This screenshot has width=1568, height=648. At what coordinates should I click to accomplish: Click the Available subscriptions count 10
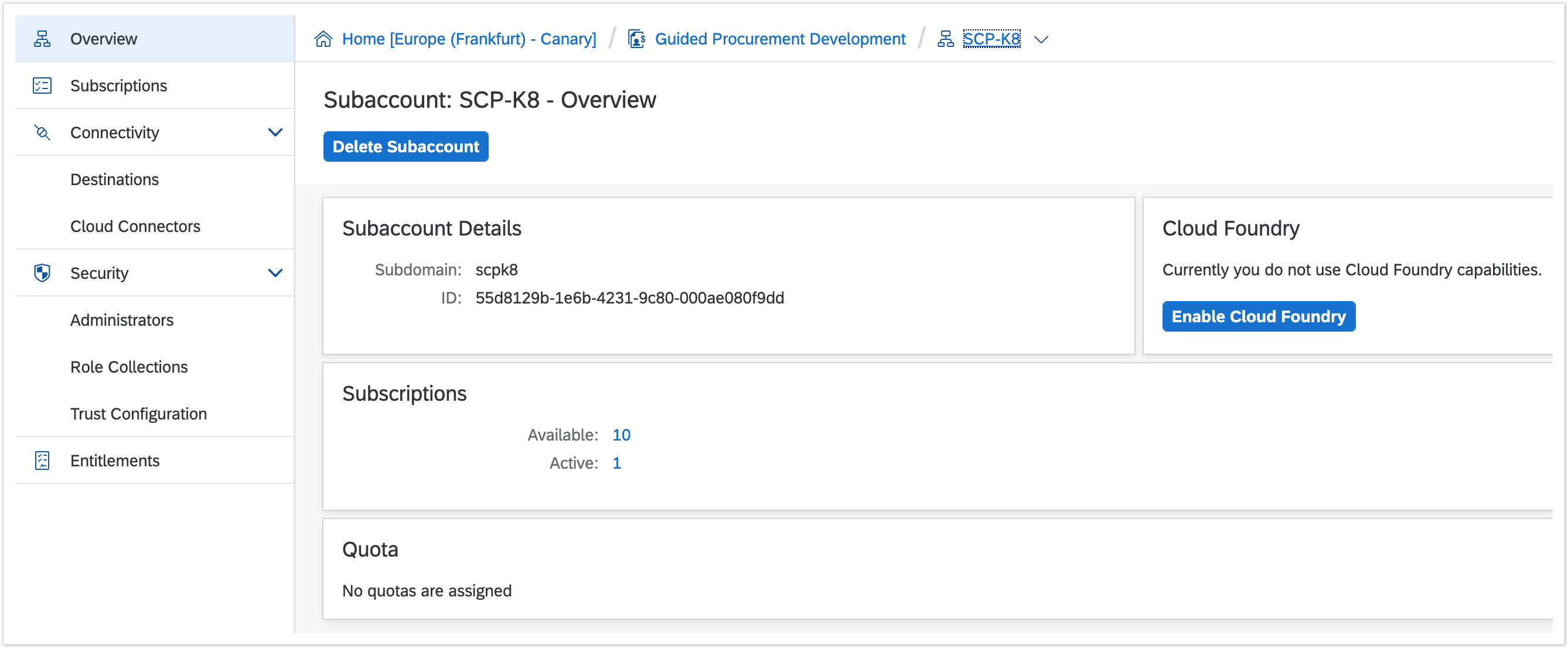coord(621,435)
